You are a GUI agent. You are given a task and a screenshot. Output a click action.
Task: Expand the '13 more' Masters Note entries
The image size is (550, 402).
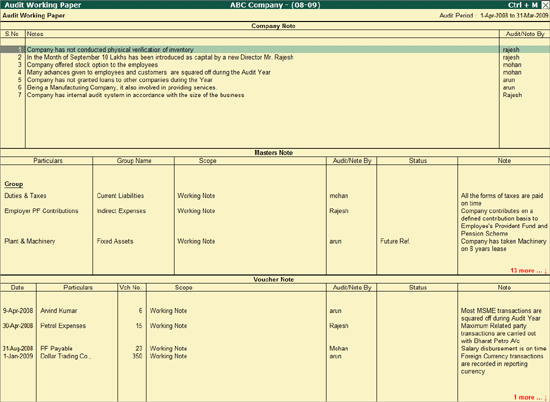click(x=529, y=270)
